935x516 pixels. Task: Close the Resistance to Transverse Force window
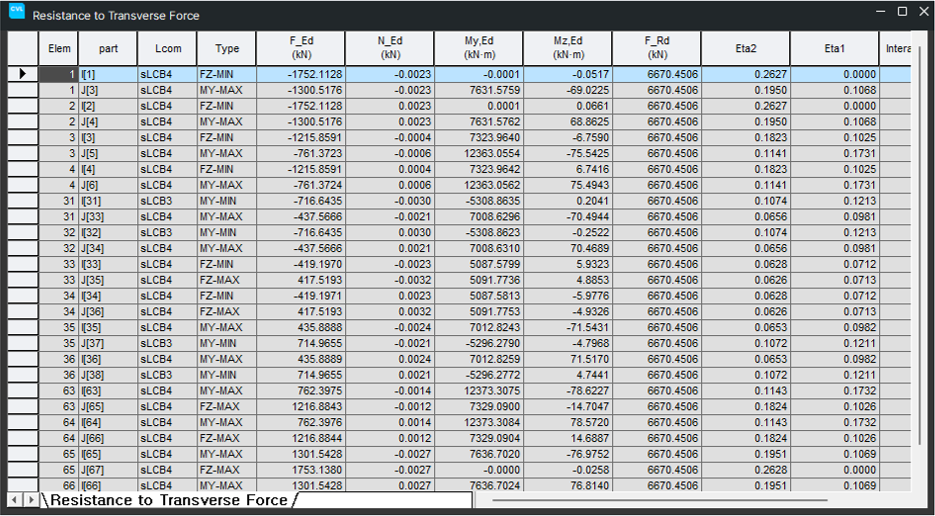pos(925,11)
